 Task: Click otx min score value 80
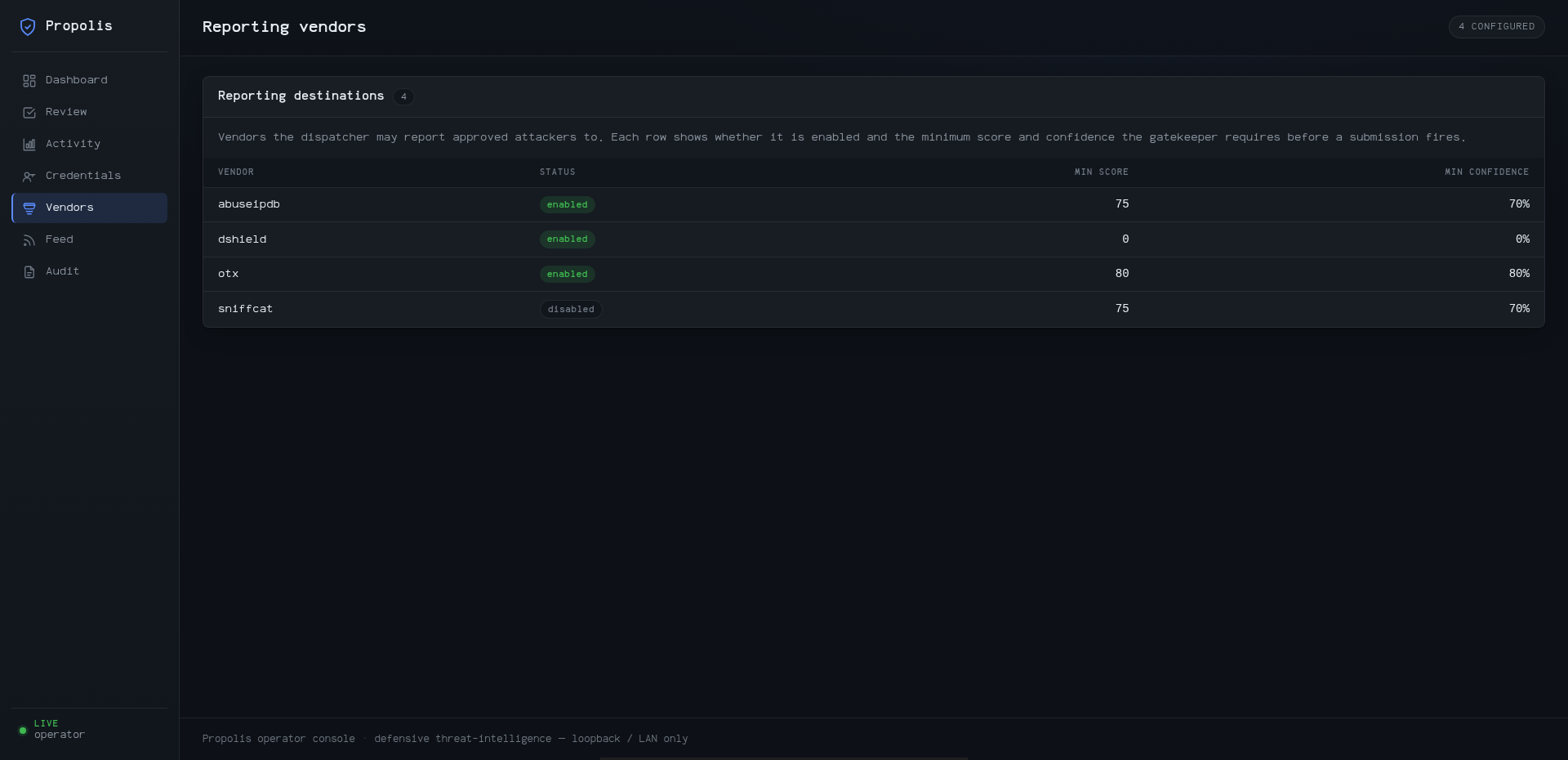coord(1122,274)
